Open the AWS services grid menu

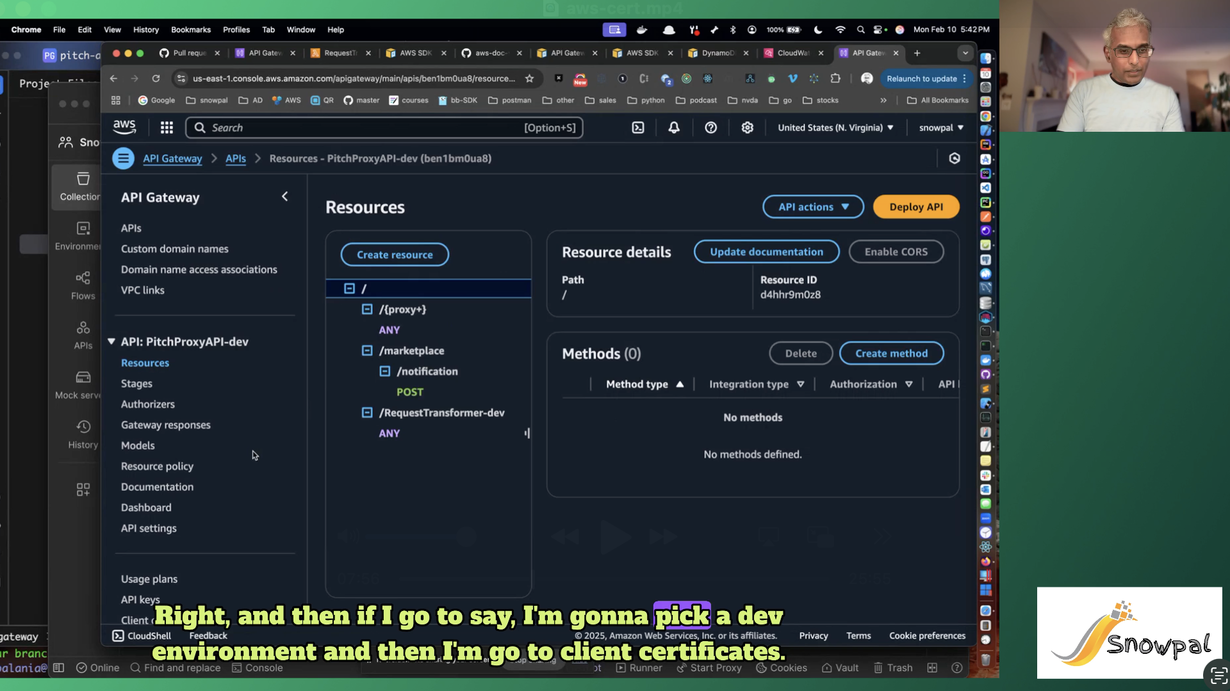[x=166, y=128]
